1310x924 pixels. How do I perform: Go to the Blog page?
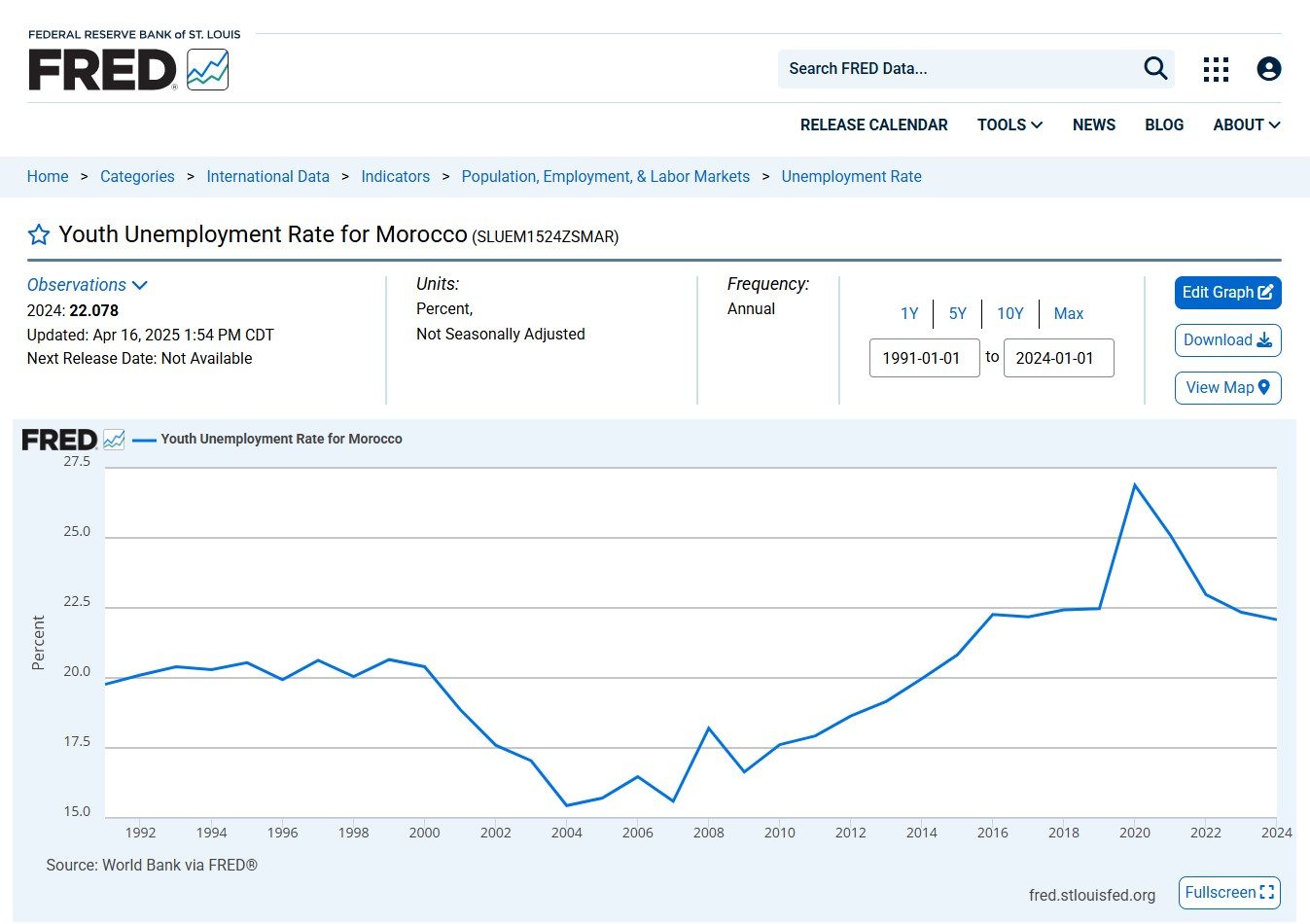point(1163,125)
